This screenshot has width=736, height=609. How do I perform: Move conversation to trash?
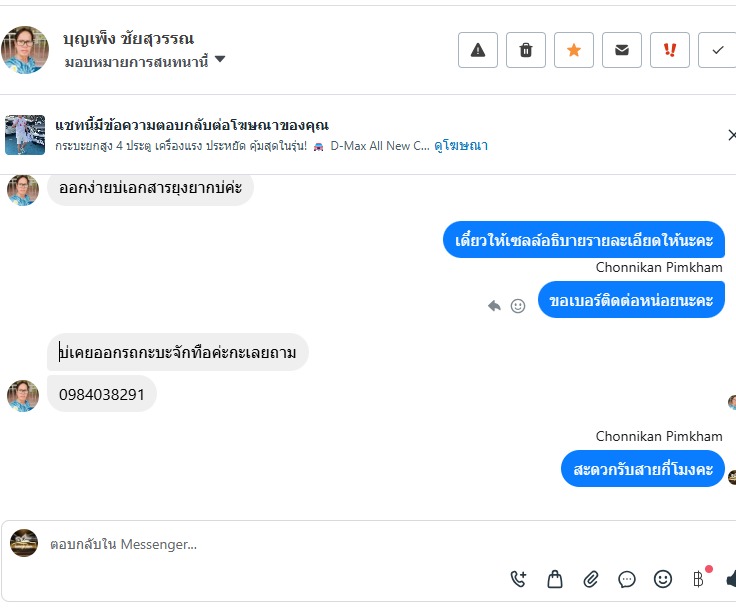click(x=525, y=50)
